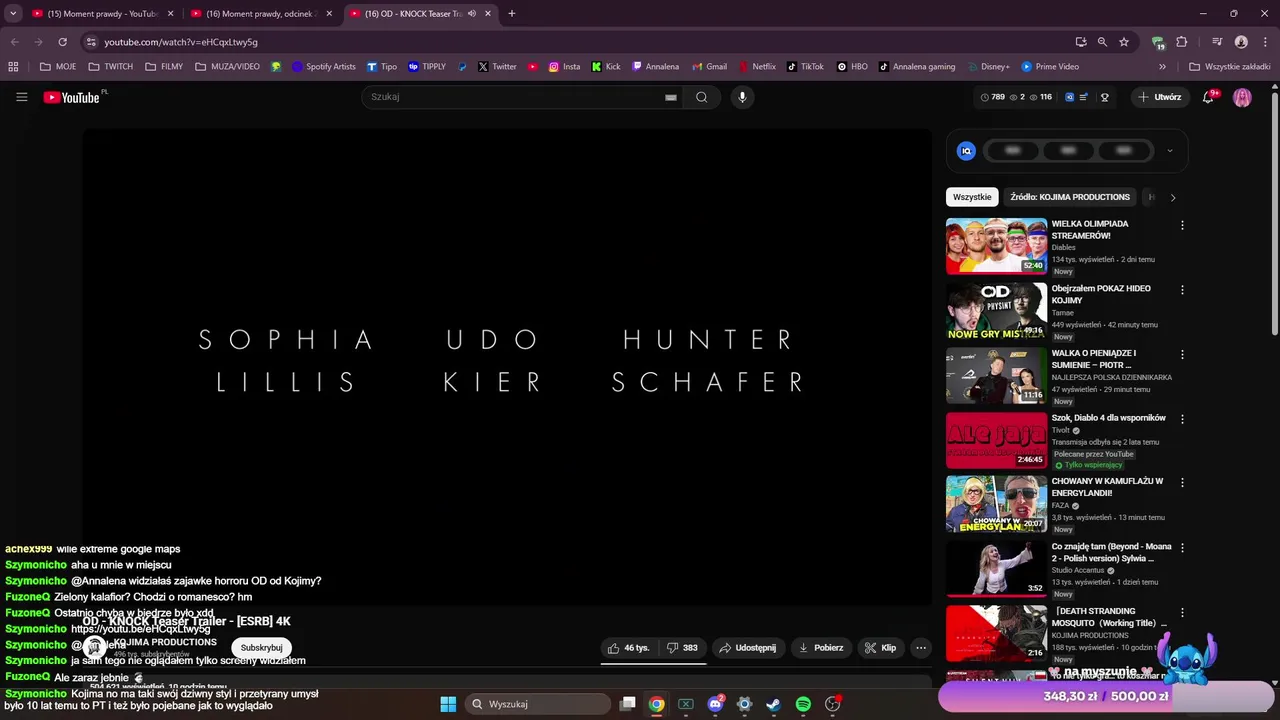Click the install/cast screen icon in the address bar
The height and width of the screenshot is (720, 1280).
pos(1081,42)
